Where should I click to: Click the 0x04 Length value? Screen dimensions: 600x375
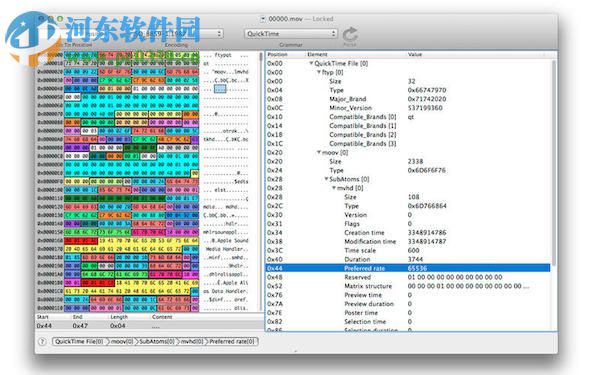(x=117, y=326)
